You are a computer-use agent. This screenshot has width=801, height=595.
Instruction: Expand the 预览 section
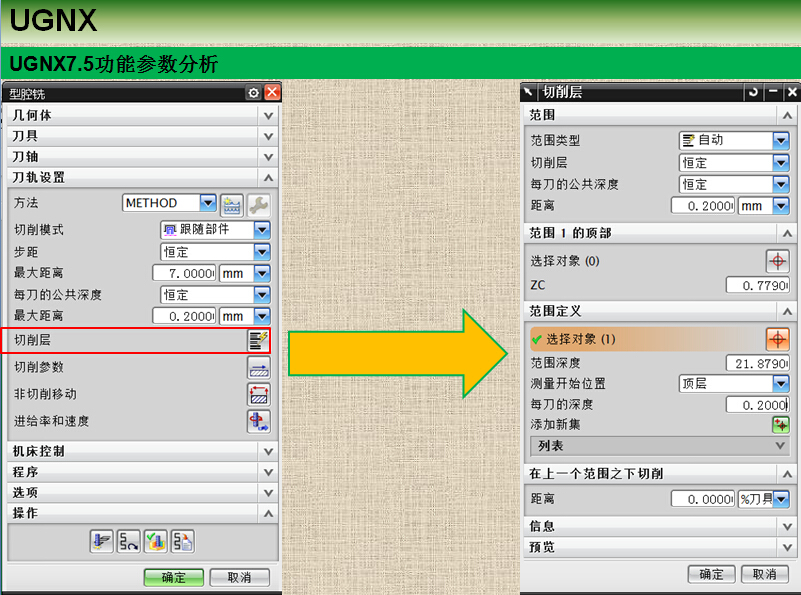pos(787,548)
